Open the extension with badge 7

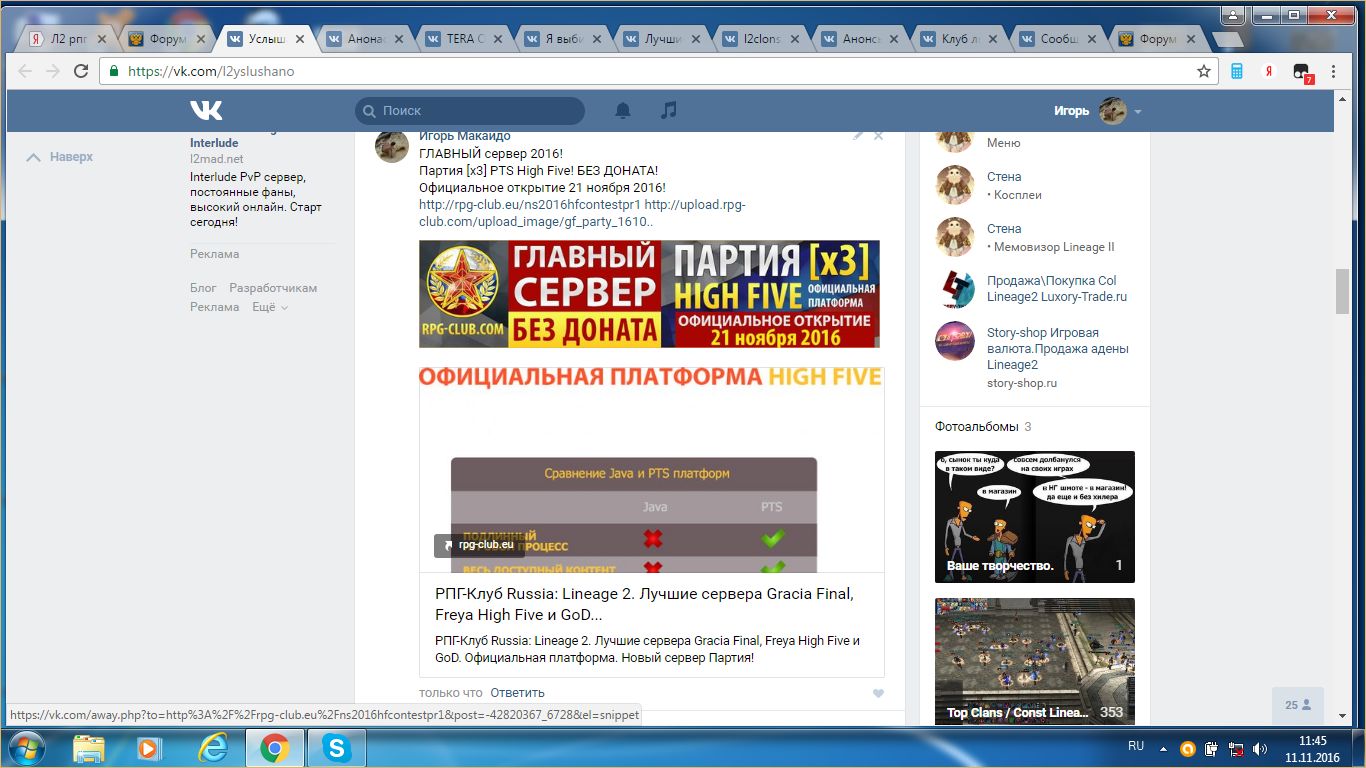1301,72
